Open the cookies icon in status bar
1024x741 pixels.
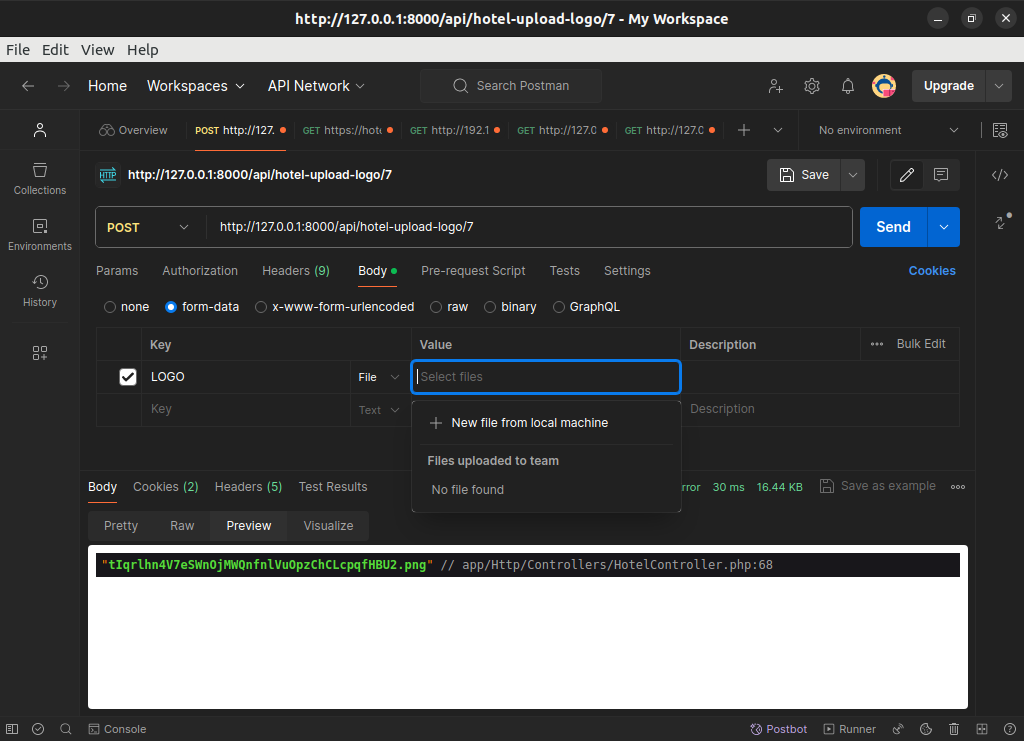[925, 729]
